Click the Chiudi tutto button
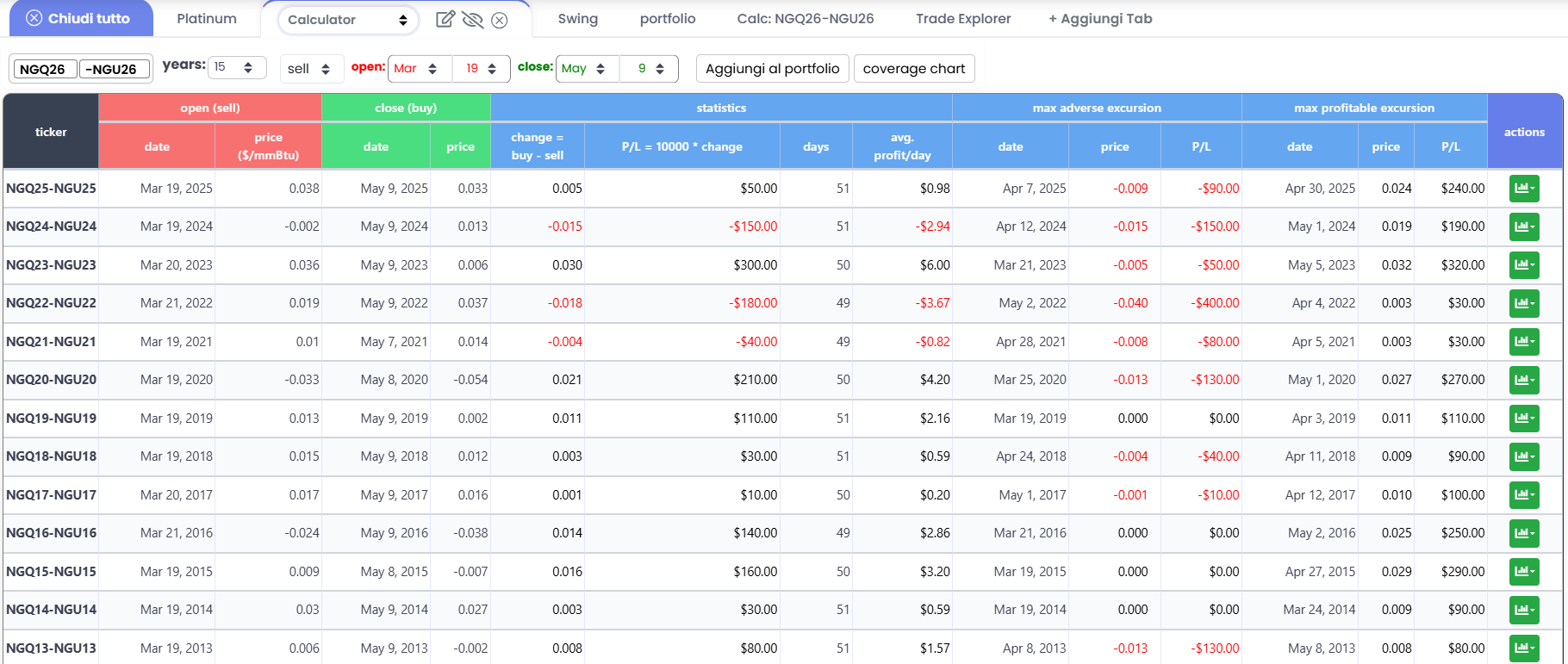 pyautogui.click(x=81, y=18)
